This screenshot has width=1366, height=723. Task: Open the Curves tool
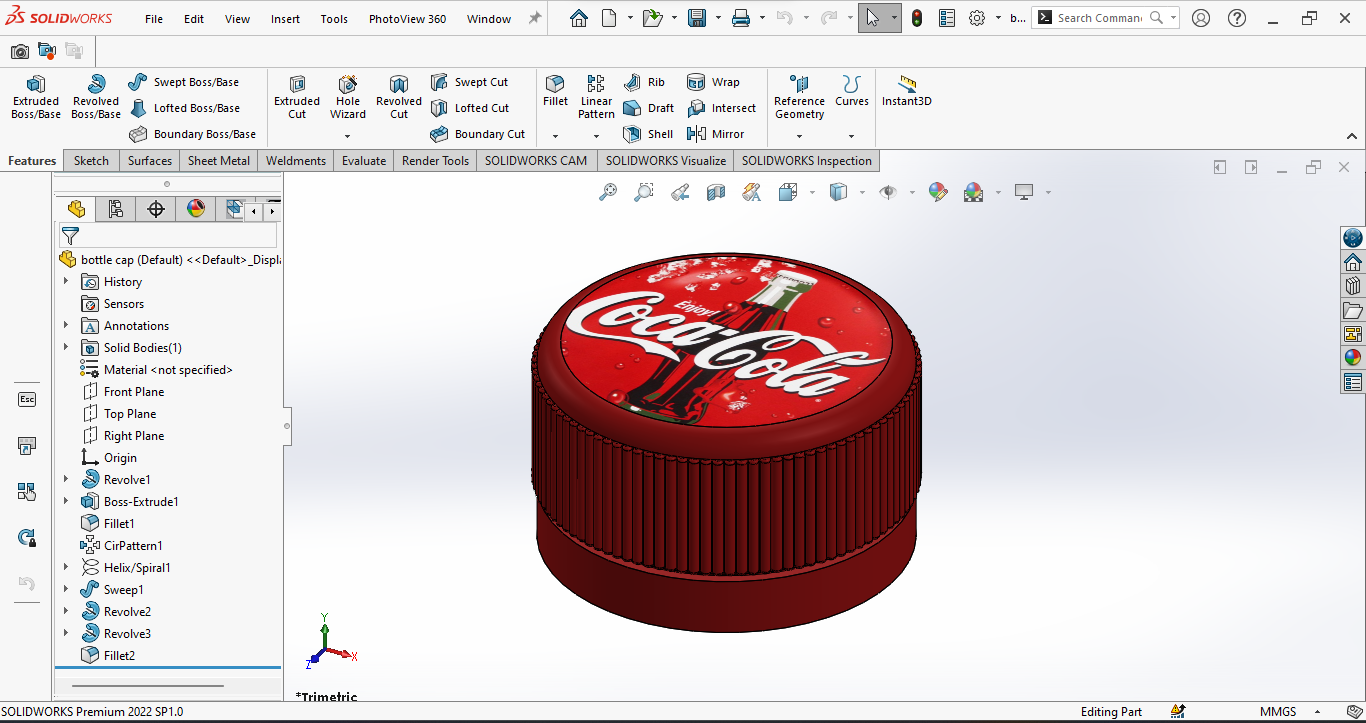[x=852, y=91]
